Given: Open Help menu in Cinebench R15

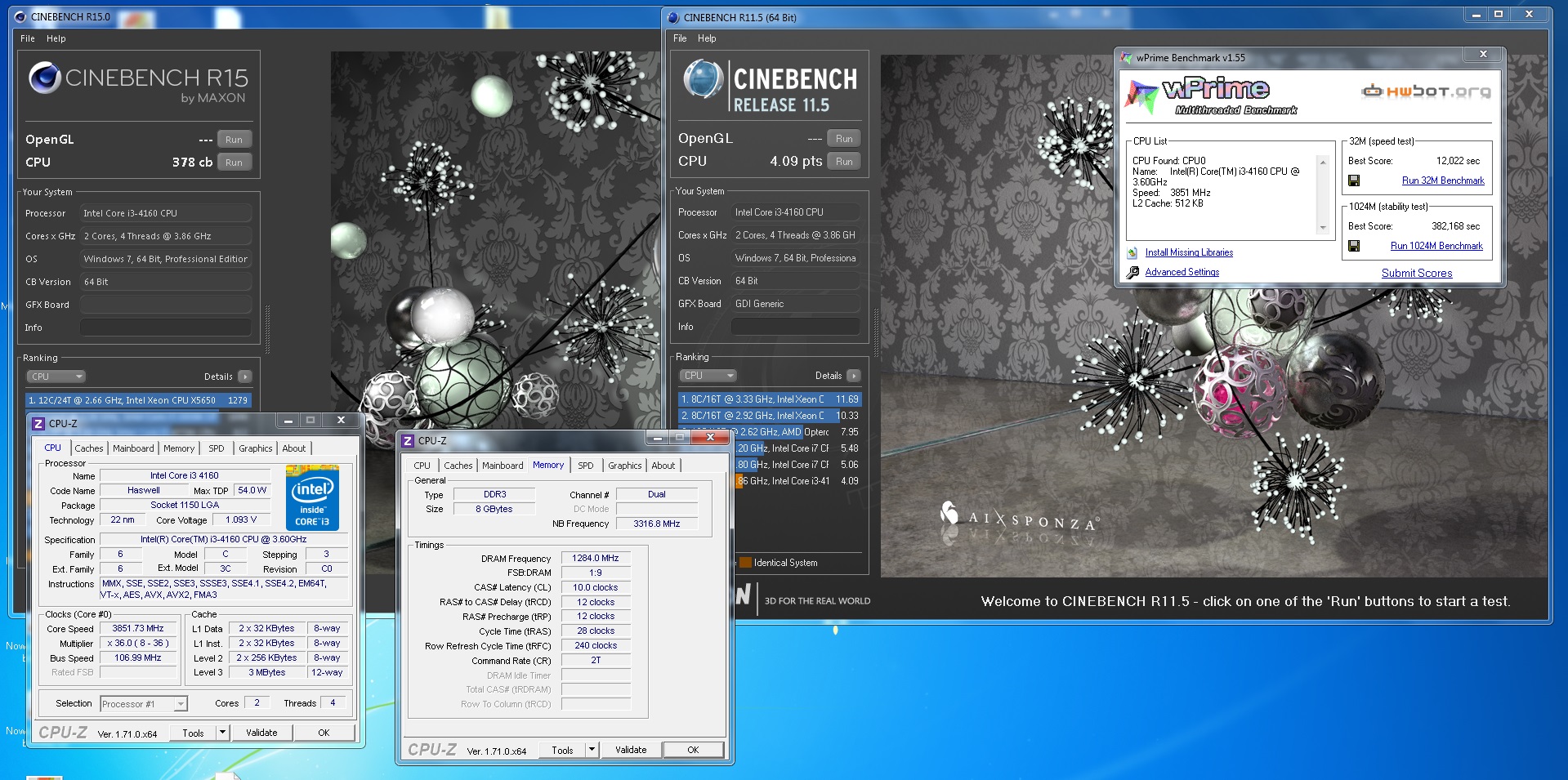Looking at the screenshot, I should 56,38.
